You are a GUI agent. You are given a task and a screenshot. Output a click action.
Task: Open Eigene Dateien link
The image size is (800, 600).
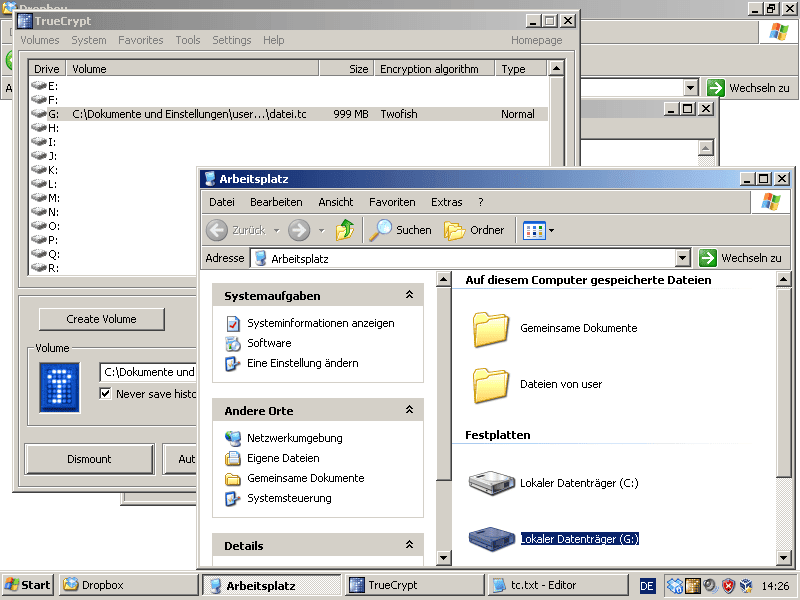(283, 458)
